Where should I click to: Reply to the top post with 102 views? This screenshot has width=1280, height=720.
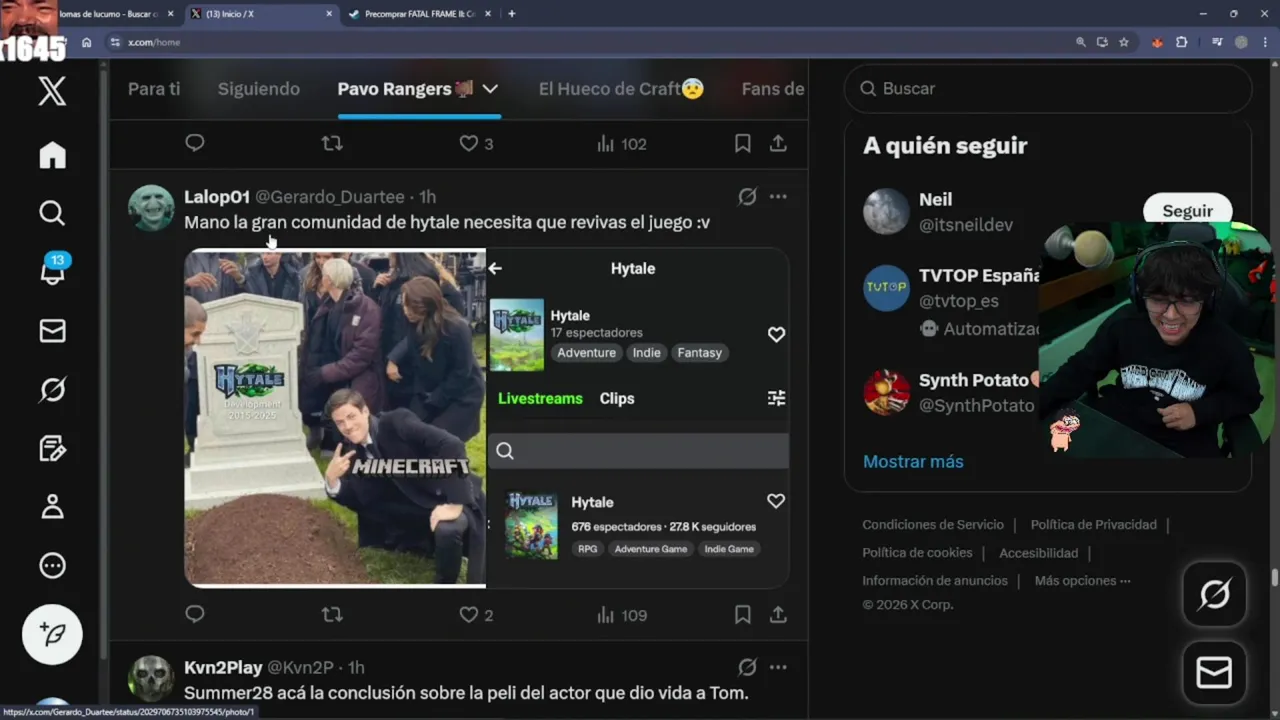(x=195, y=143)
